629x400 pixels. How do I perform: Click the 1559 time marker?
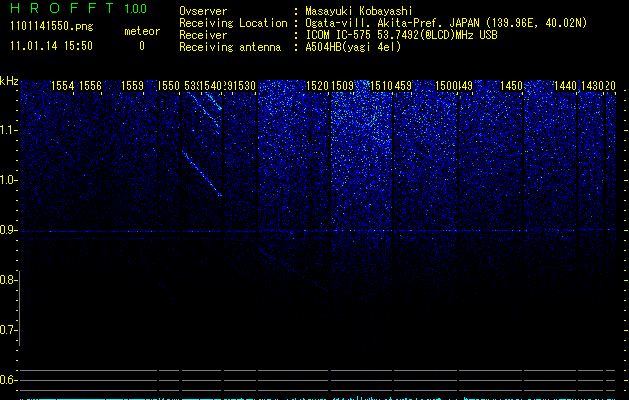(132, 86)
